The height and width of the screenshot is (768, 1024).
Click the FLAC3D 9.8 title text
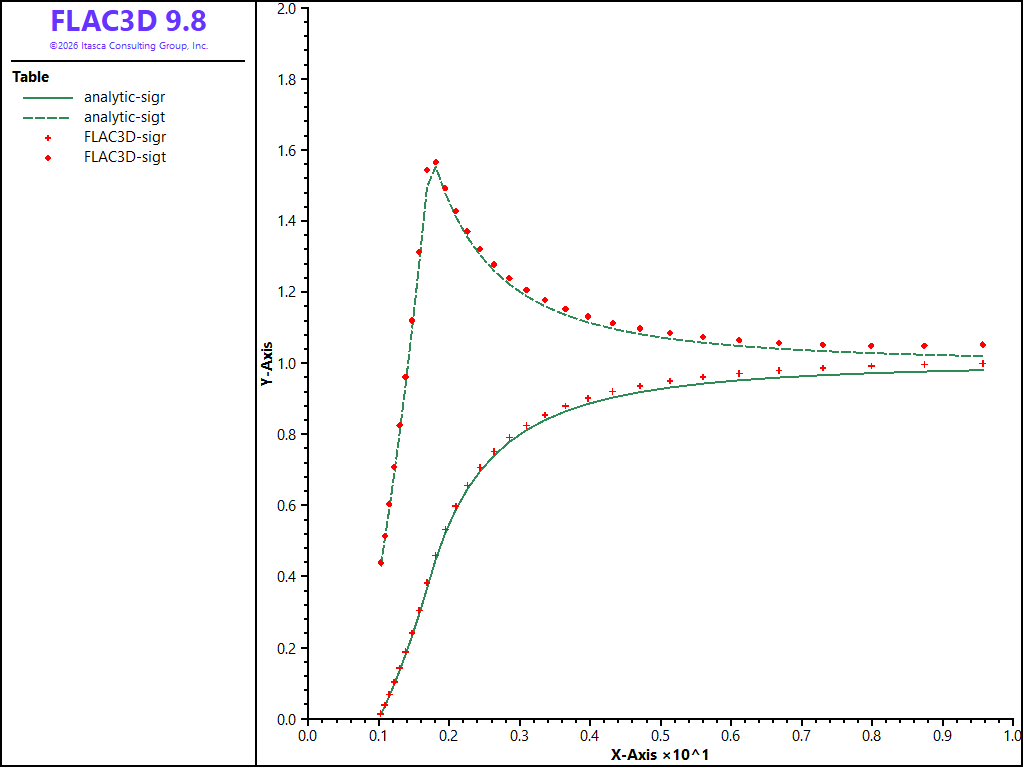pos(129,21)
